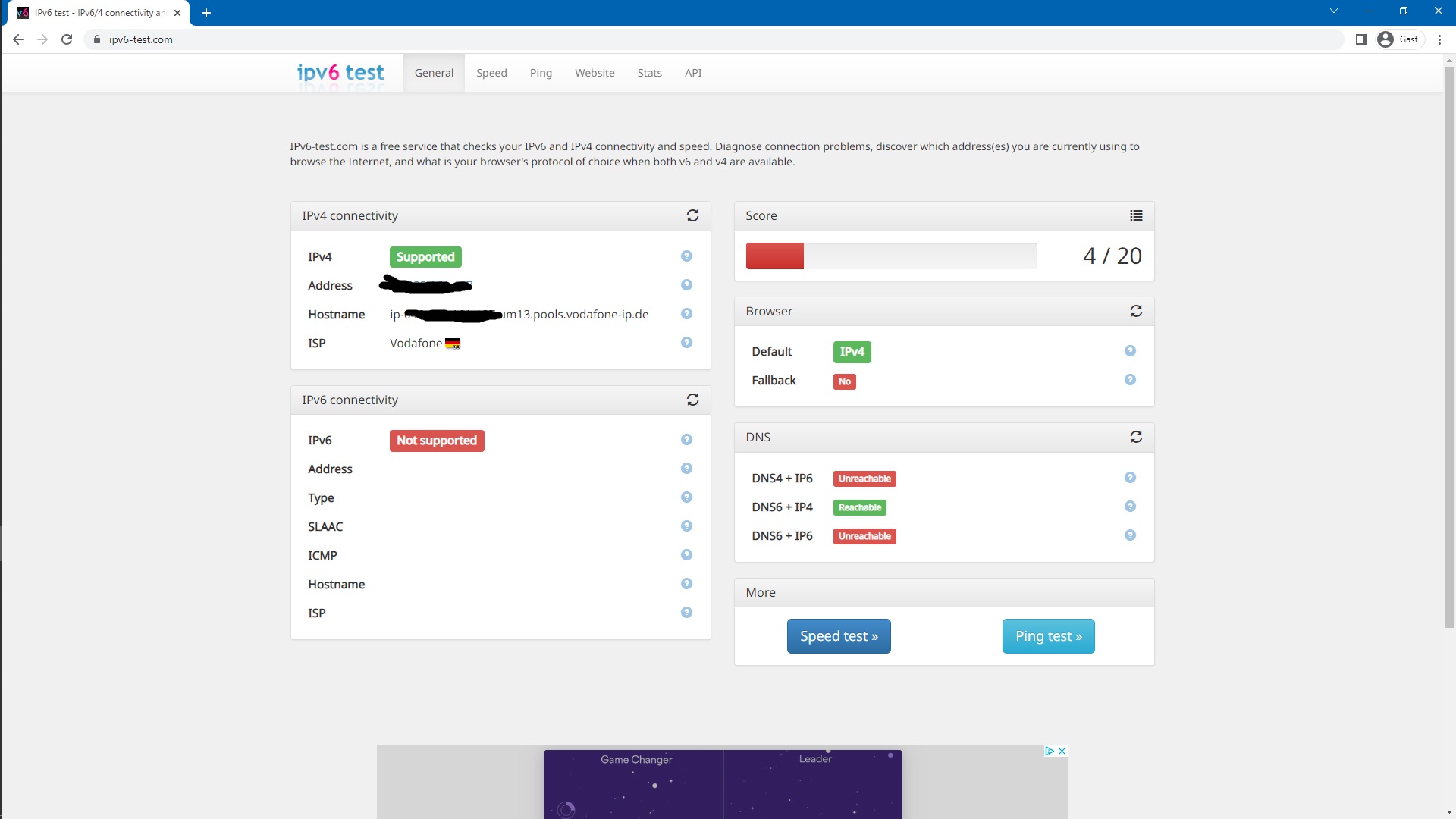1456x819 pixels.
Task: Open help for Browser Fallback row
Action: pos(1130,380)
